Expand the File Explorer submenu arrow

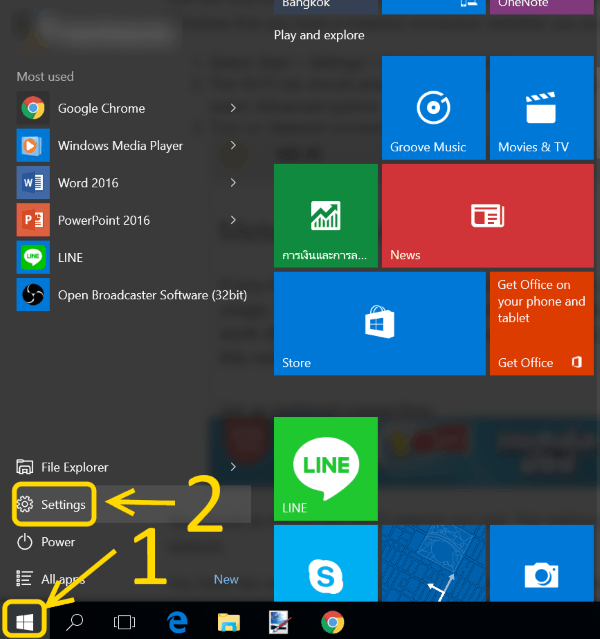coord(233,467)
